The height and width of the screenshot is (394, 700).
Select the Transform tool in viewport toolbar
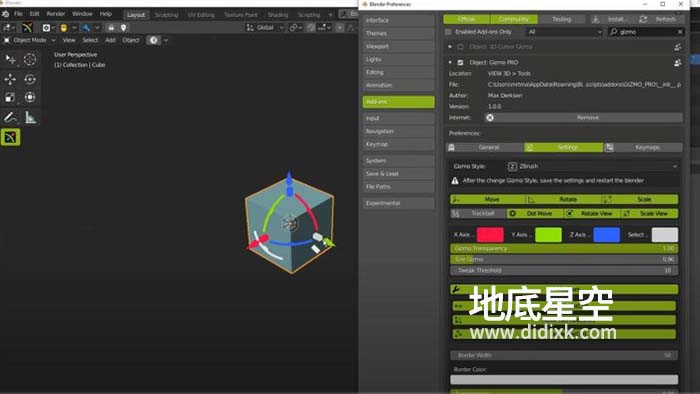(x=30, y=97)
